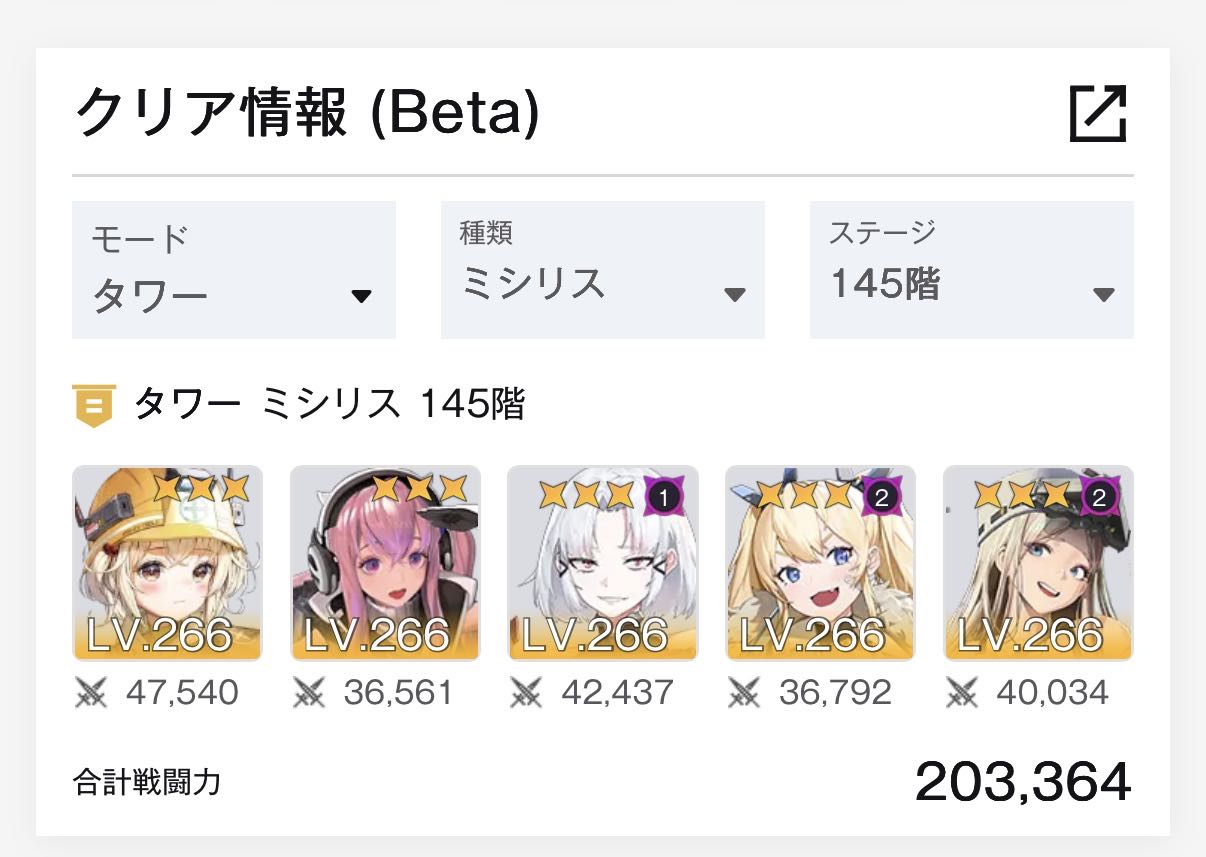The width and height of the screenshot is (1206, 857).
Task: Open the モード dropdown showing タワー
Action: pyautogui.click(x=234, y=270)
